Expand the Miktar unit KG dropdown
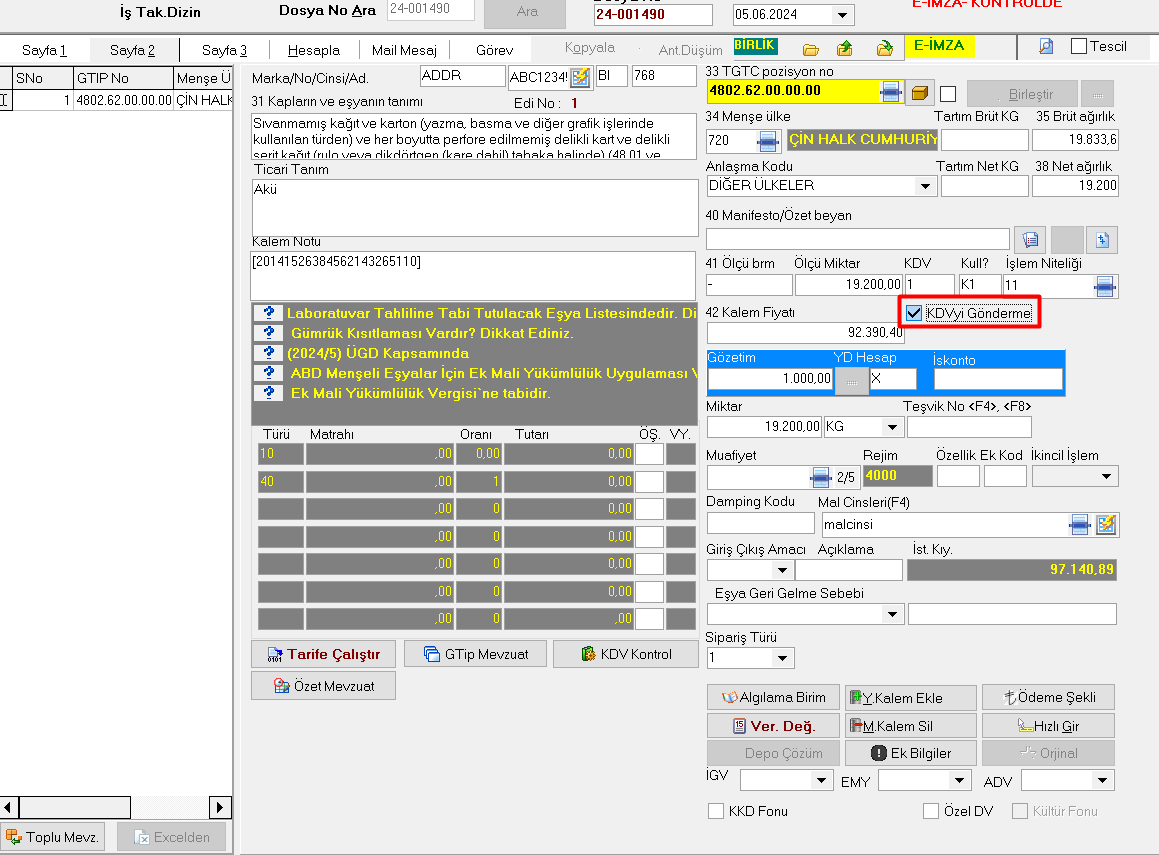Image resolution: width=1159 pixels, height=855 pixels. [892, 426]
